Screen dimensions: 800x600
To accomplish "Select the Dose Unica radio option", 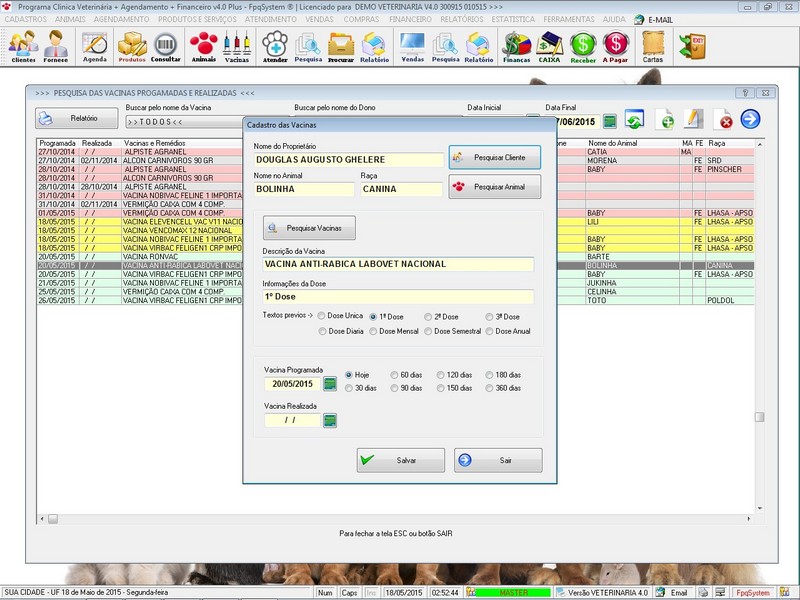I will pyautogui.click(x=340, y=316).
